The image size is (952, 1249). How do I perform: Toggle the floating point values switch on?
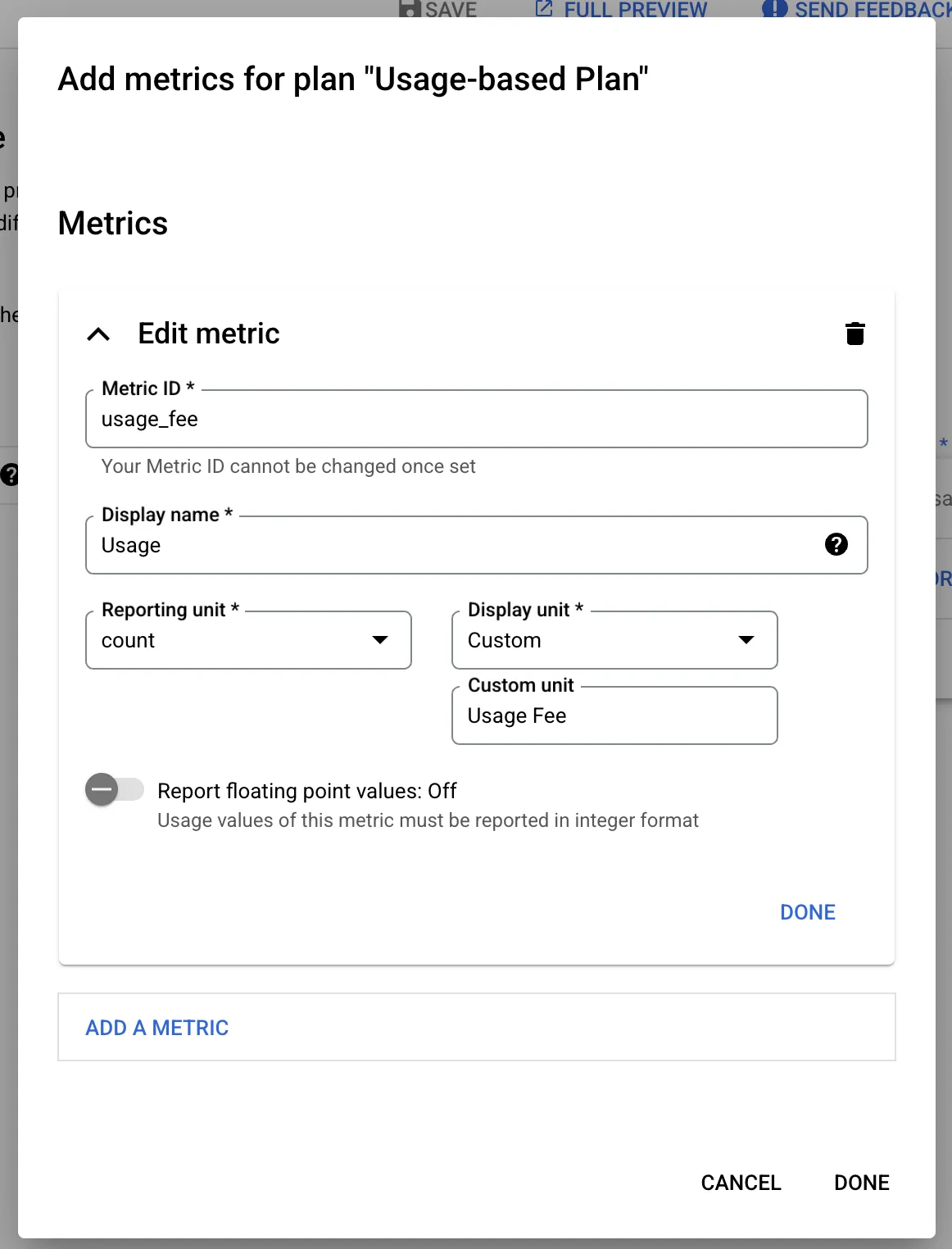[114, 789]
